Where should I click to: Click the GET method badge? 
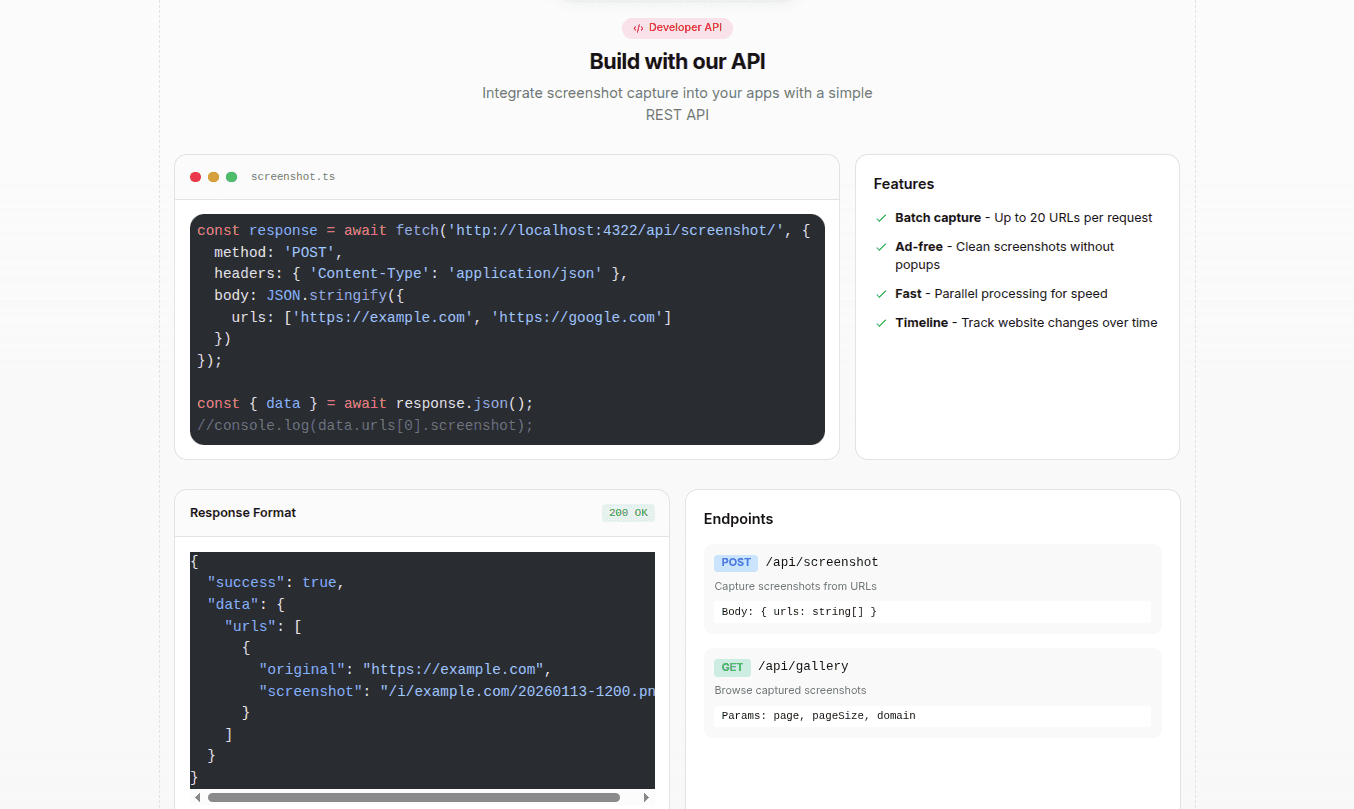point(732,667)
